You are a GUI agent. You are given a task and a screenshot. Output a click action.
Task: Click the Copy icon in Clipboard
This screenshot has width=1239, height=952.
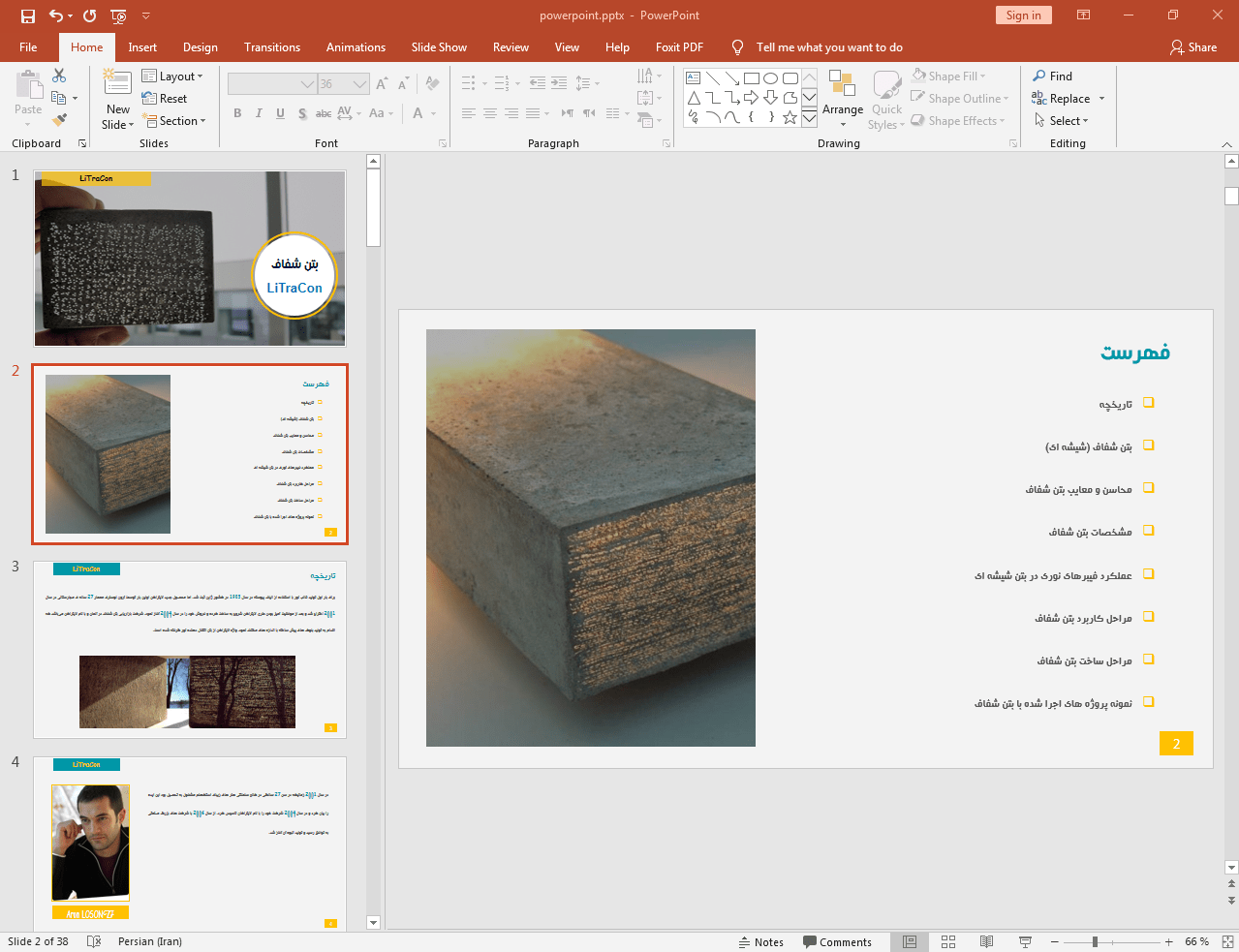[x=59, y=98]
